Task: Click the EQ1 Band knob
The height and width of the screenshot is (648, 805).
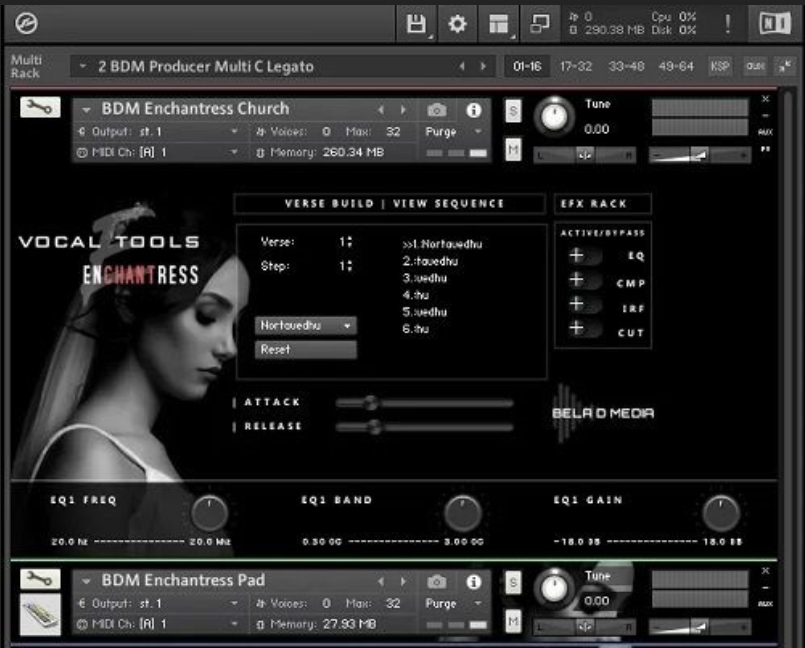Action: click(x=463, y=513)
